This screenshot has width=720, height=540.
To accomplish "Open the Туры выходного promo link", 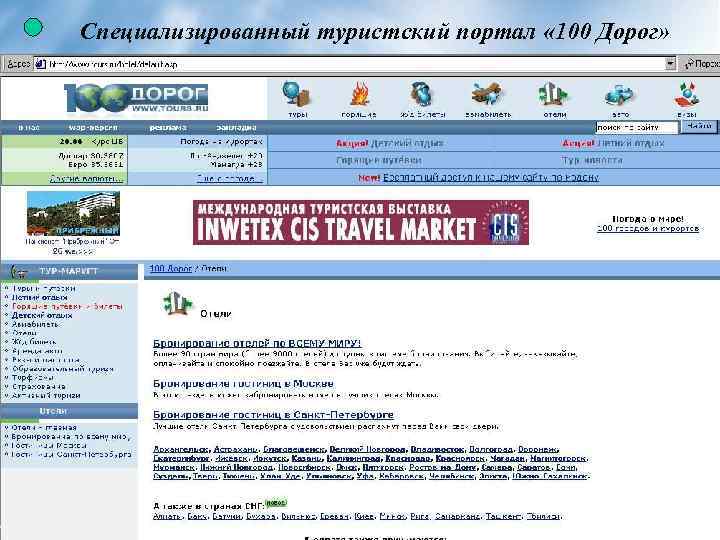I will point(593,160).
